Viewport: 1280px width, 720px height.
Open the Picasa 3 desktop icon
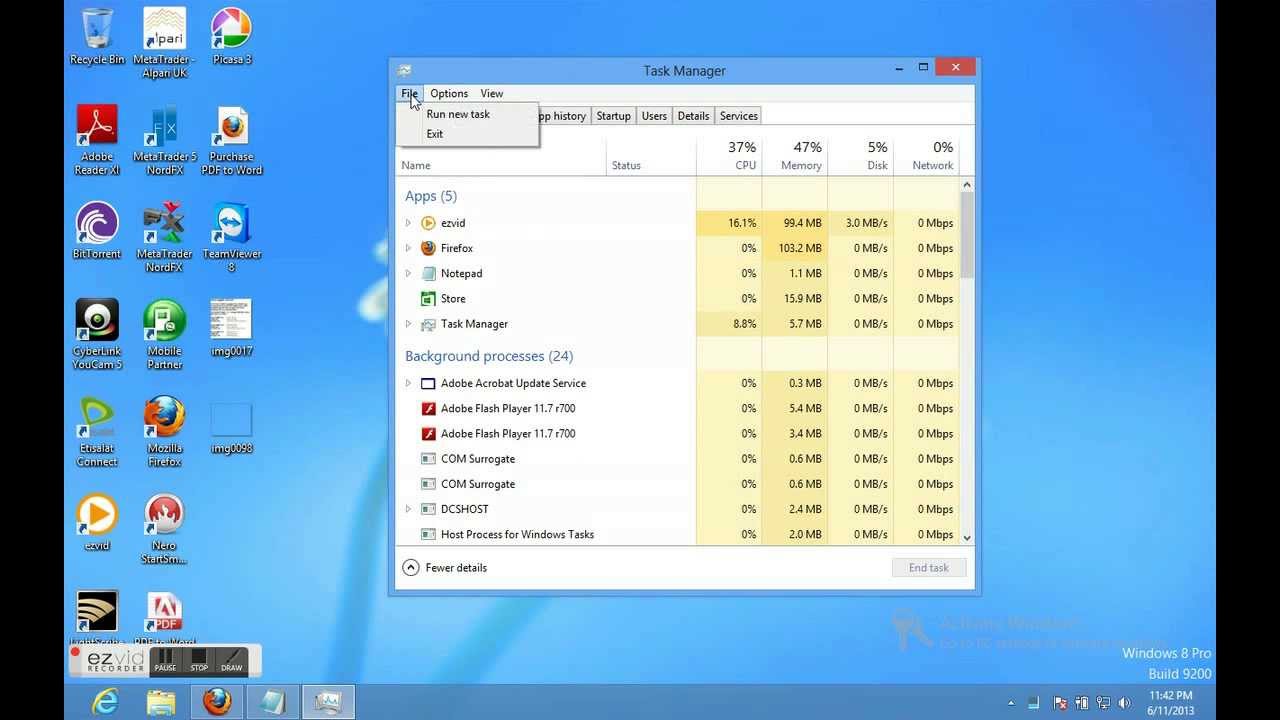(x=232, y=37)
